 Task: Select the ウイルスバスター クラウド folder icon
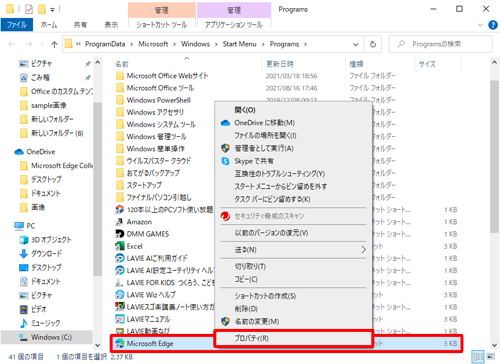click(x=120, y=161)
